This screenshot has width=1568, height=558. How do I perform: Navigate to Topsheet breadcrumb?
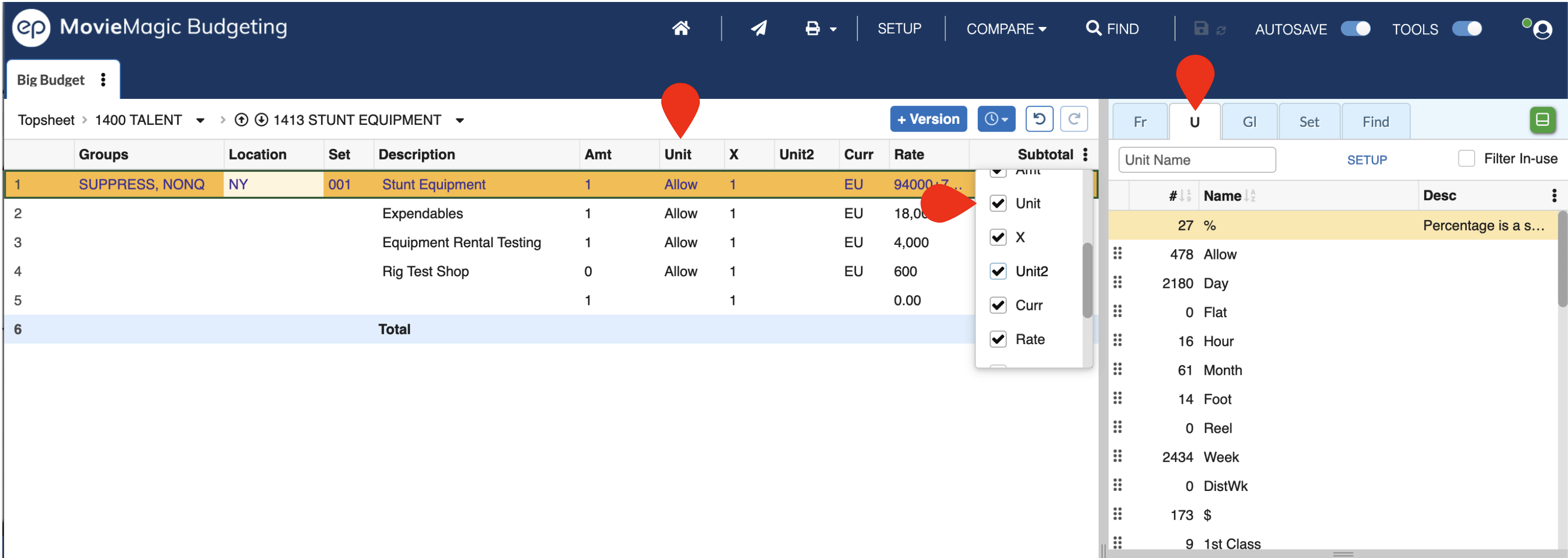(x=46, y=120)
